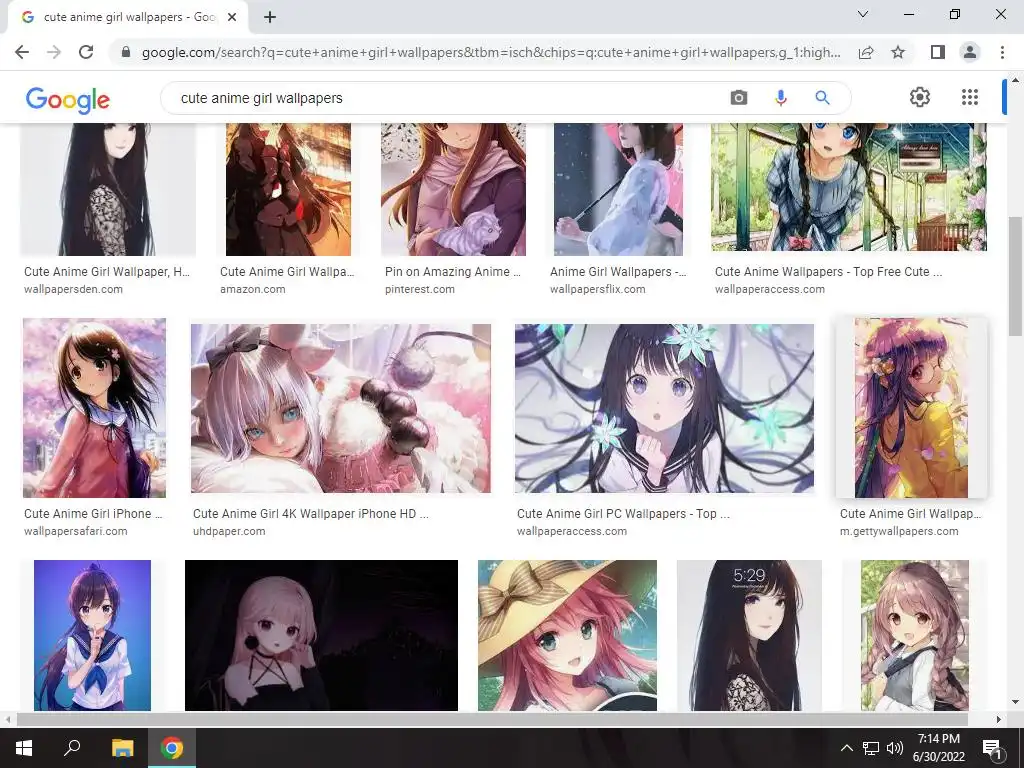The height and width of the screenshot is (768, 1024).
Task: Share this page icon in address bar
Action: 866,52
